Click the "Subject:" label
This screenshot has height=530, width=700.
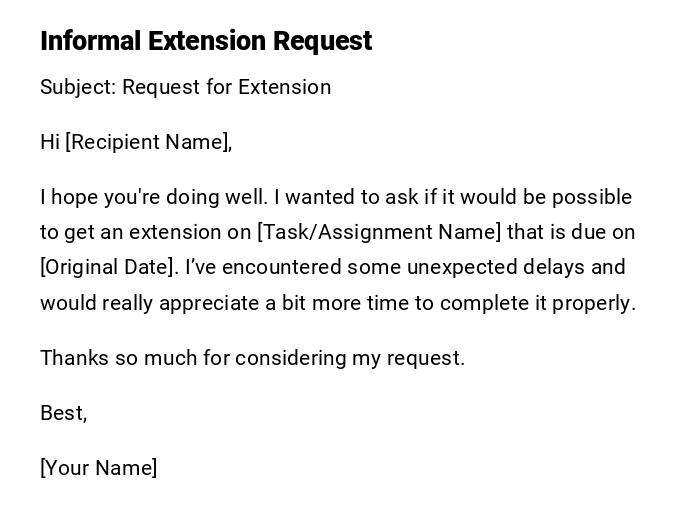[x=78, y=87]
